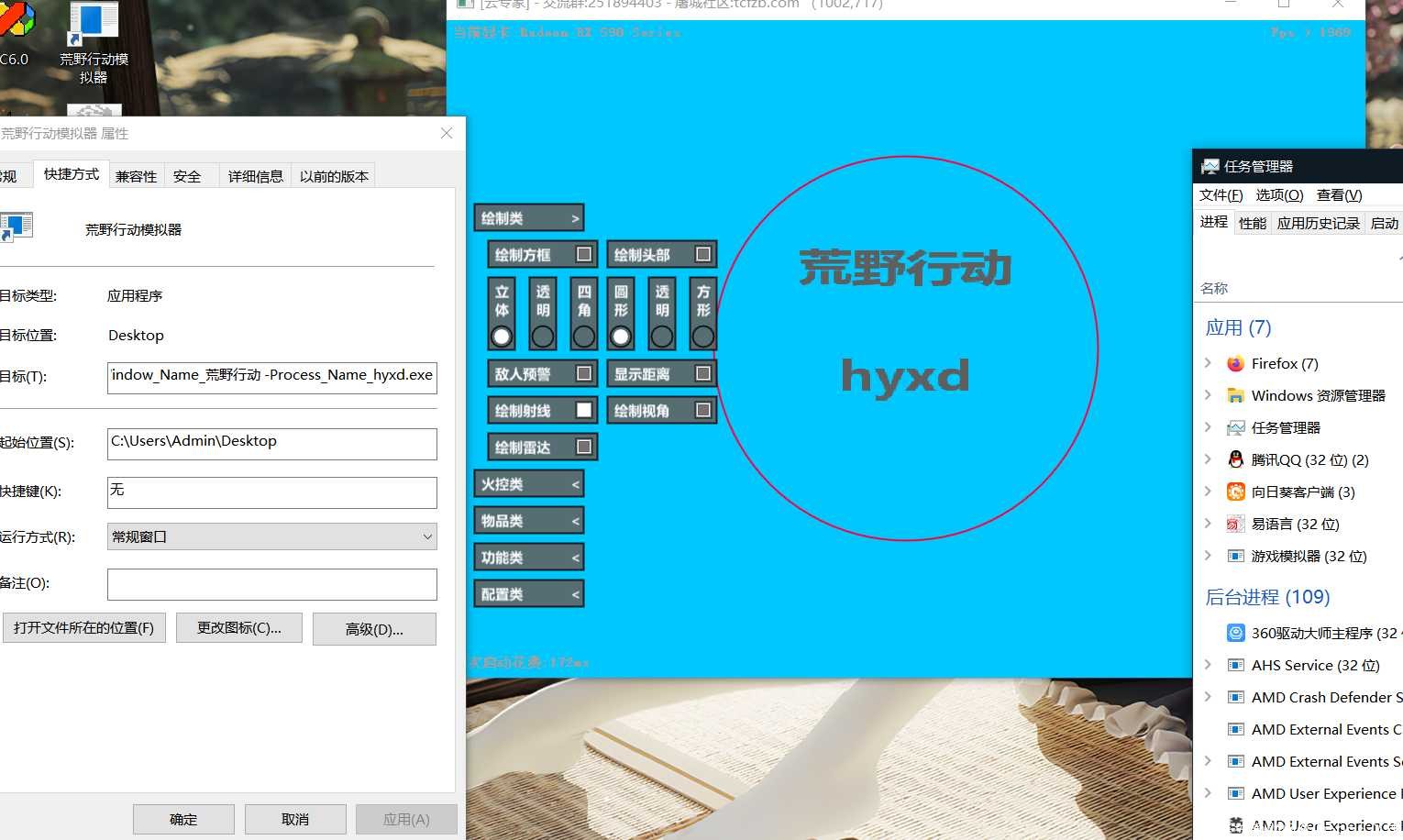Click the 目标(T) input field
The height and width of the screenshot is (840, 1403).
click(272, 377)
